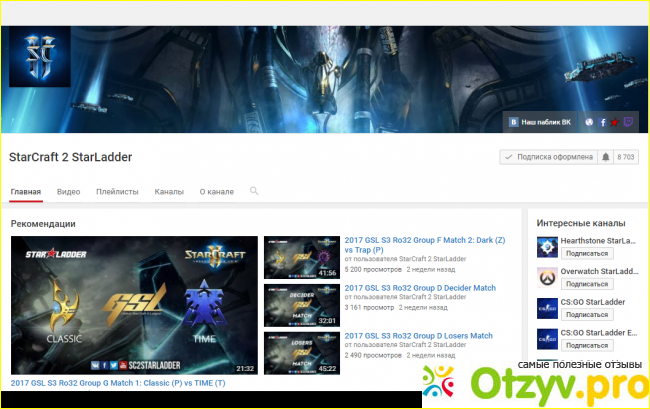
Task: Go to the О канале tab
Action: (216, 191)
